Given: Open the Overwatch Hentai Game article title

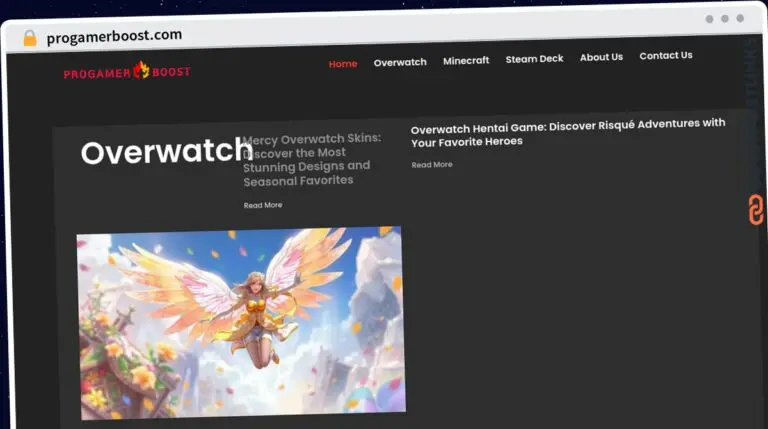Looking at the screenshot, I should coord(568,133).
